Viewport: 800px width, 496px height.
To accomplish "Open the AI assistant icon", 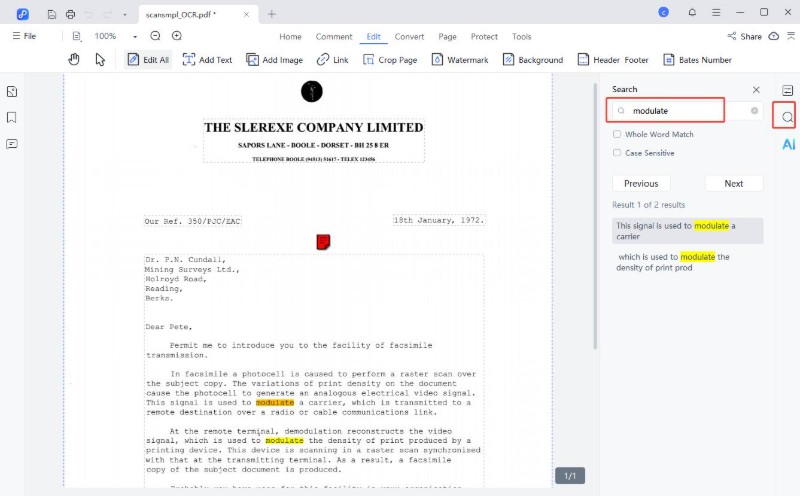I will click(788, 144).
